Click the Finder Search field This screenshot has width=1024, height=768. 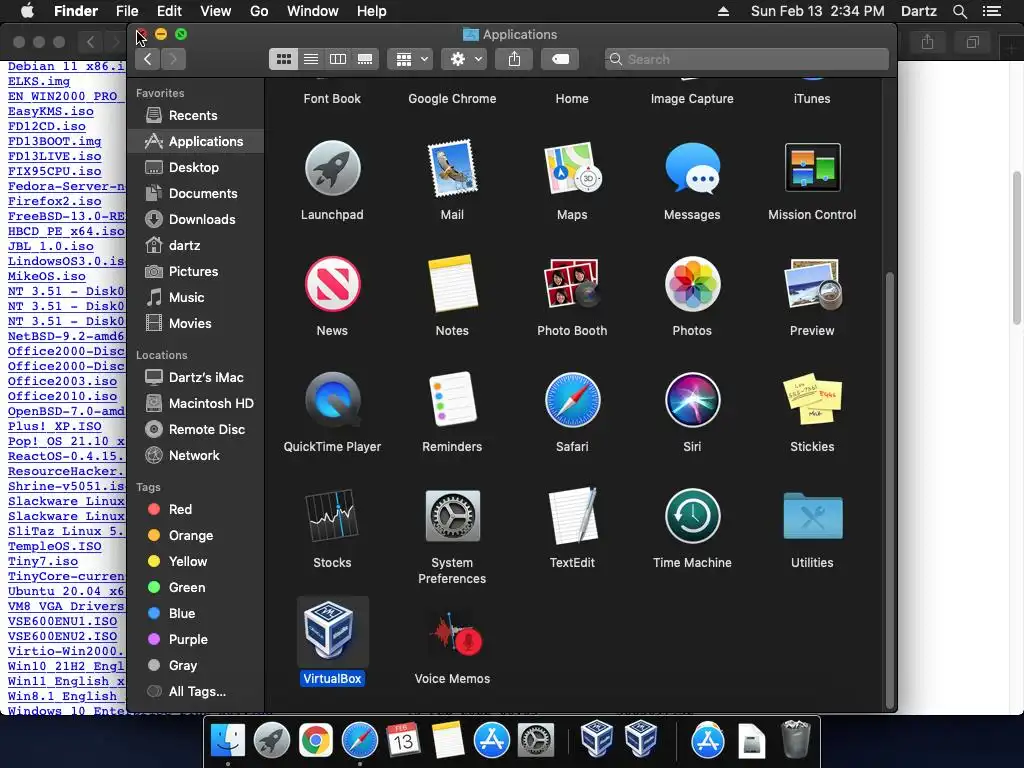tap(746, 59)
